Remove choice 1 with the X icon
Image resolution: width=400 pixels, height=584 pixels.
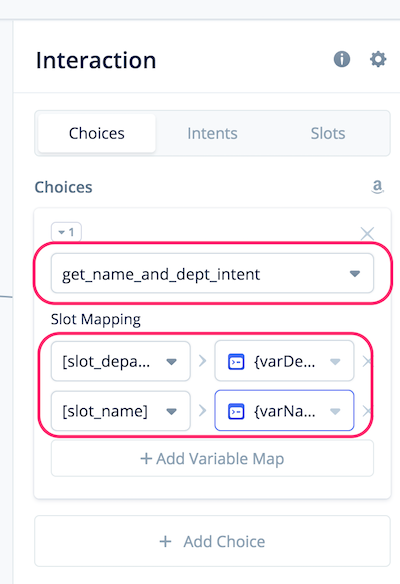(x=367, y=234)
